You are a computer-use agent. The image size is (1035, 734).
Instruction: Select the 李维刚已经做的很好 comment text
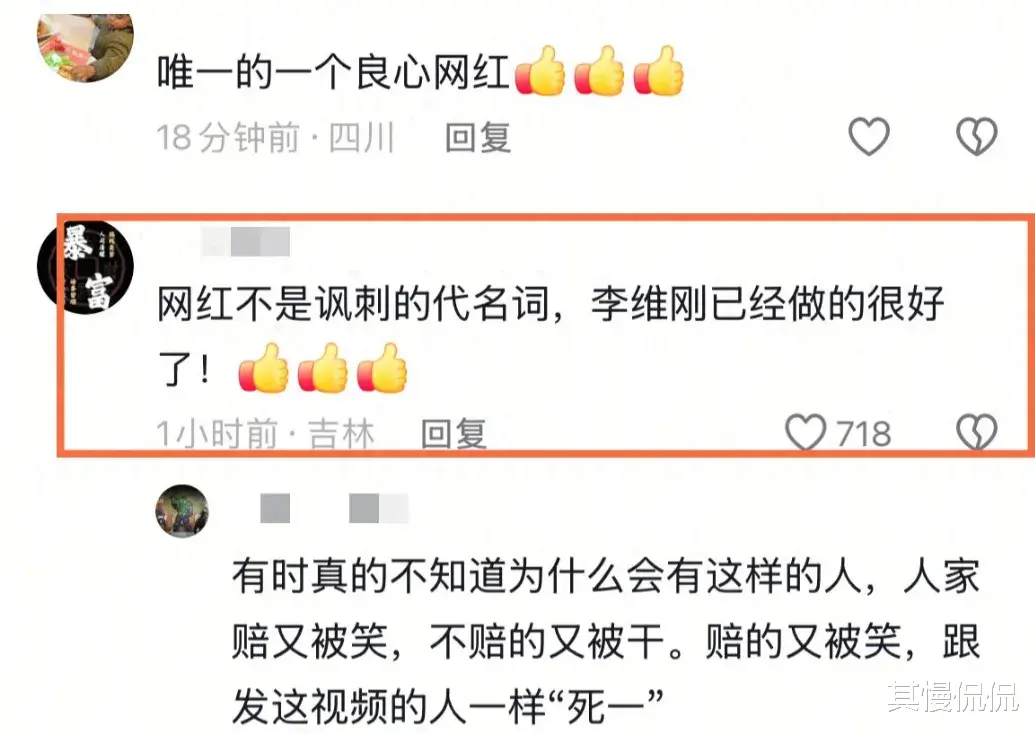point(550,337)
